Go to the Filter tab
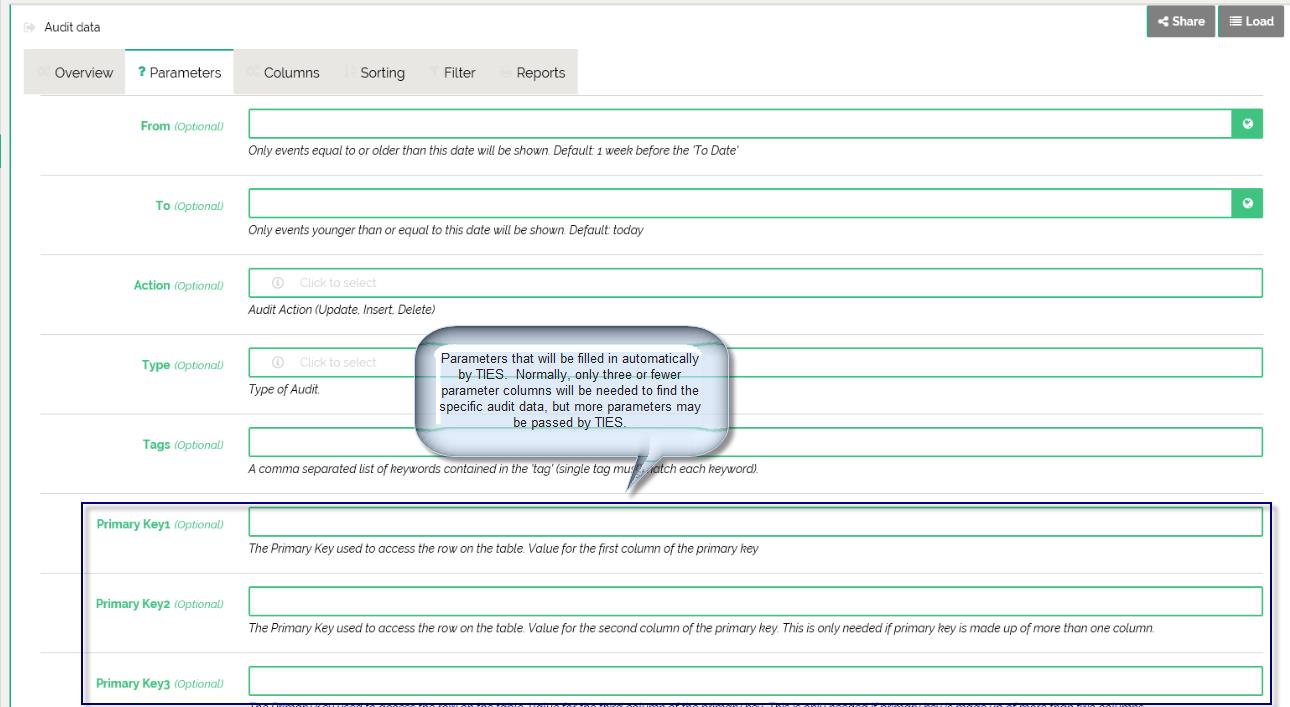Image resolution: width=1290 pixels, height=707 pixels. tap(459, 73)
